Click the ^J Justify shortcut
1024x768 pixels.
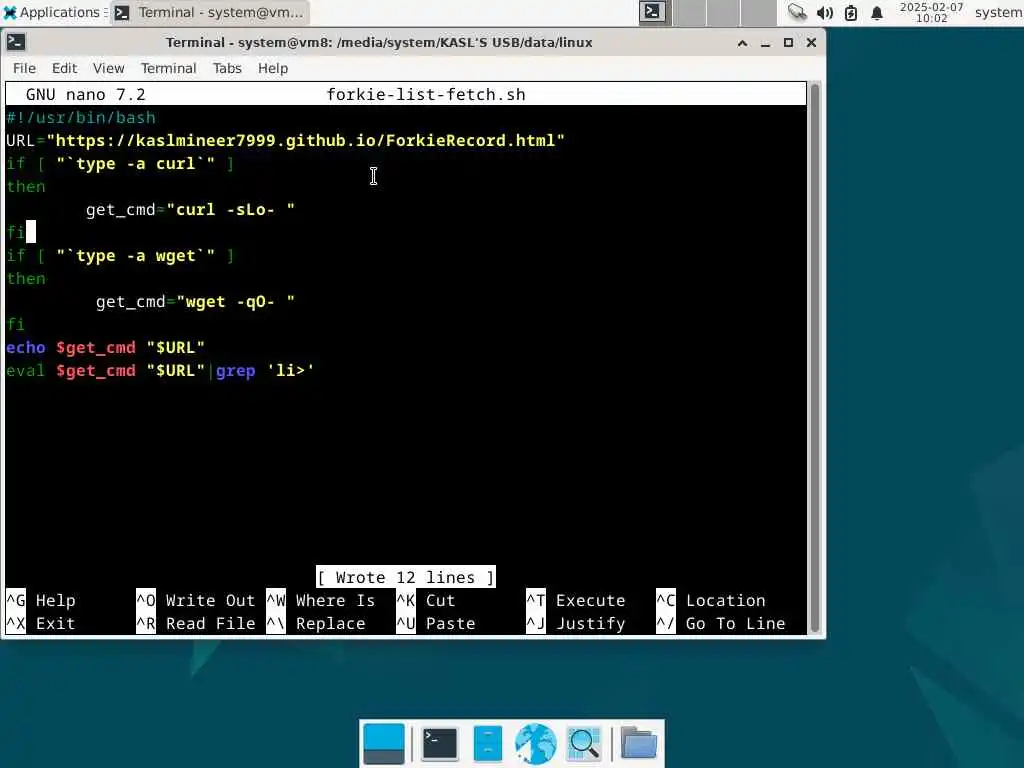pyautogui.click(x=575, y=623)
